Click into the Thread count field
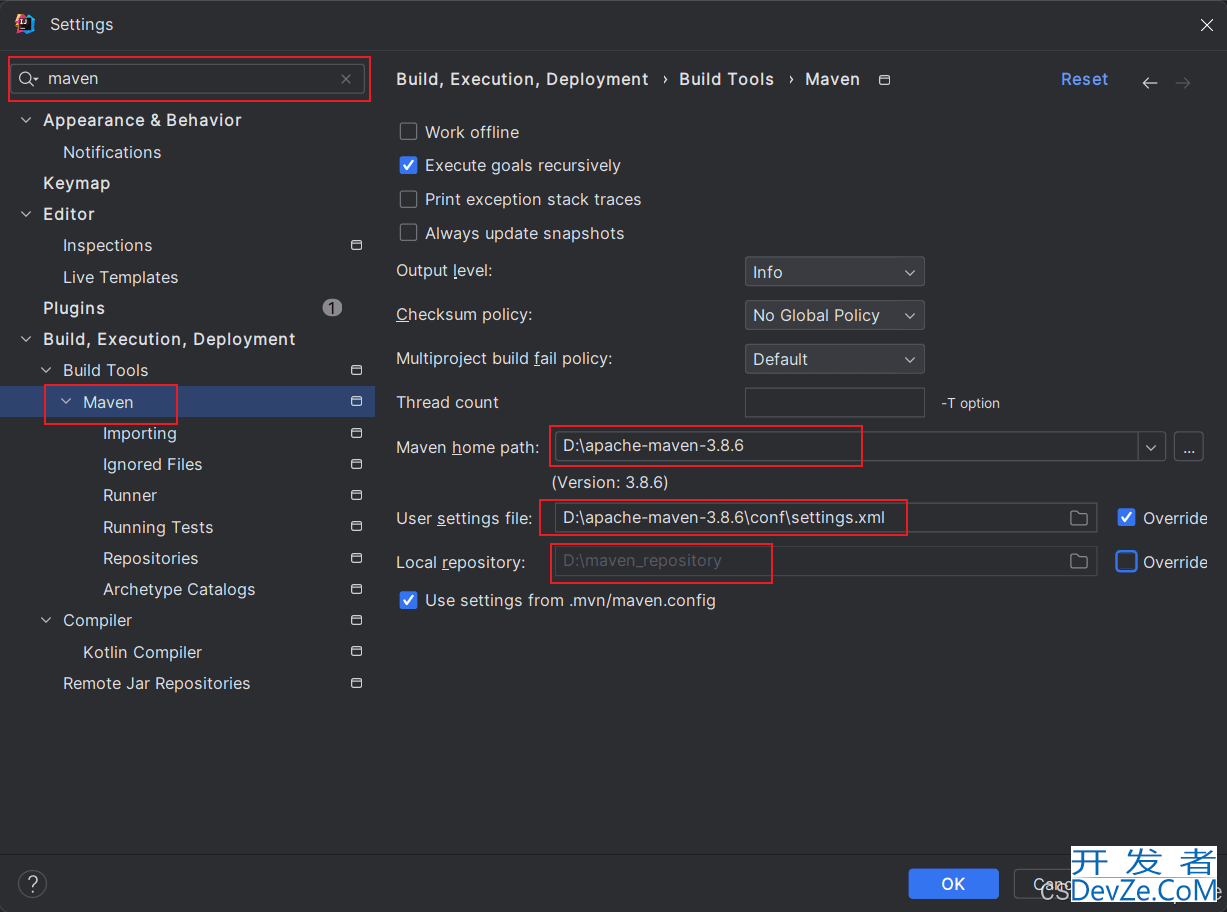 [834, 402]
